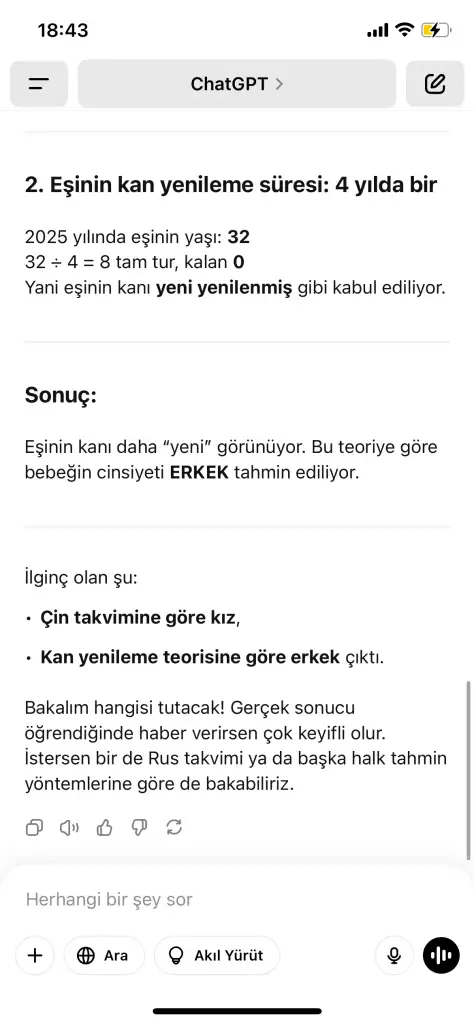474x1024 pixels.
Task: Toggle the Akıl Yürüt reasoning option
Action: coord(217,955)
